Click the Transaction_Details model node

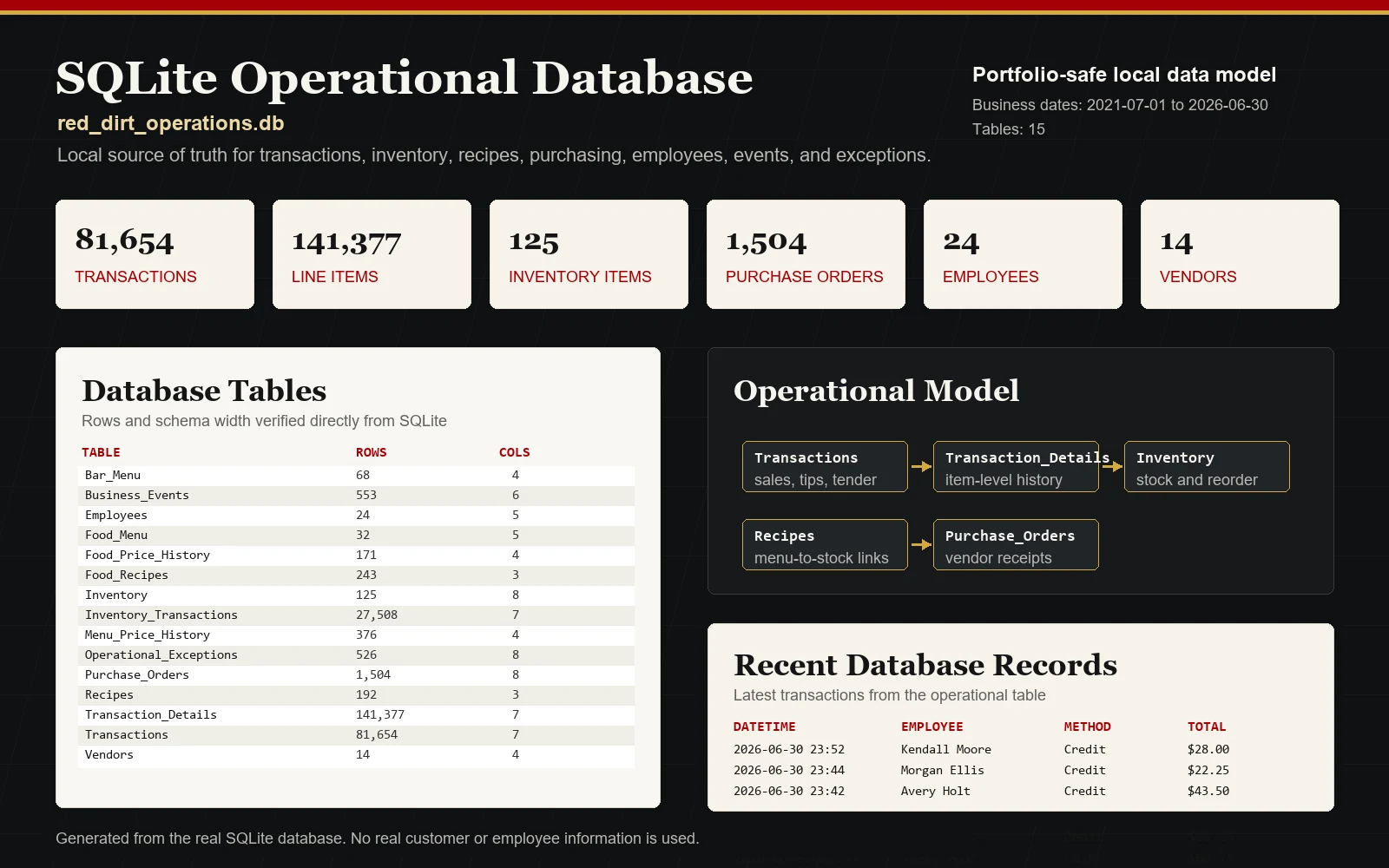coord(1016,467)
